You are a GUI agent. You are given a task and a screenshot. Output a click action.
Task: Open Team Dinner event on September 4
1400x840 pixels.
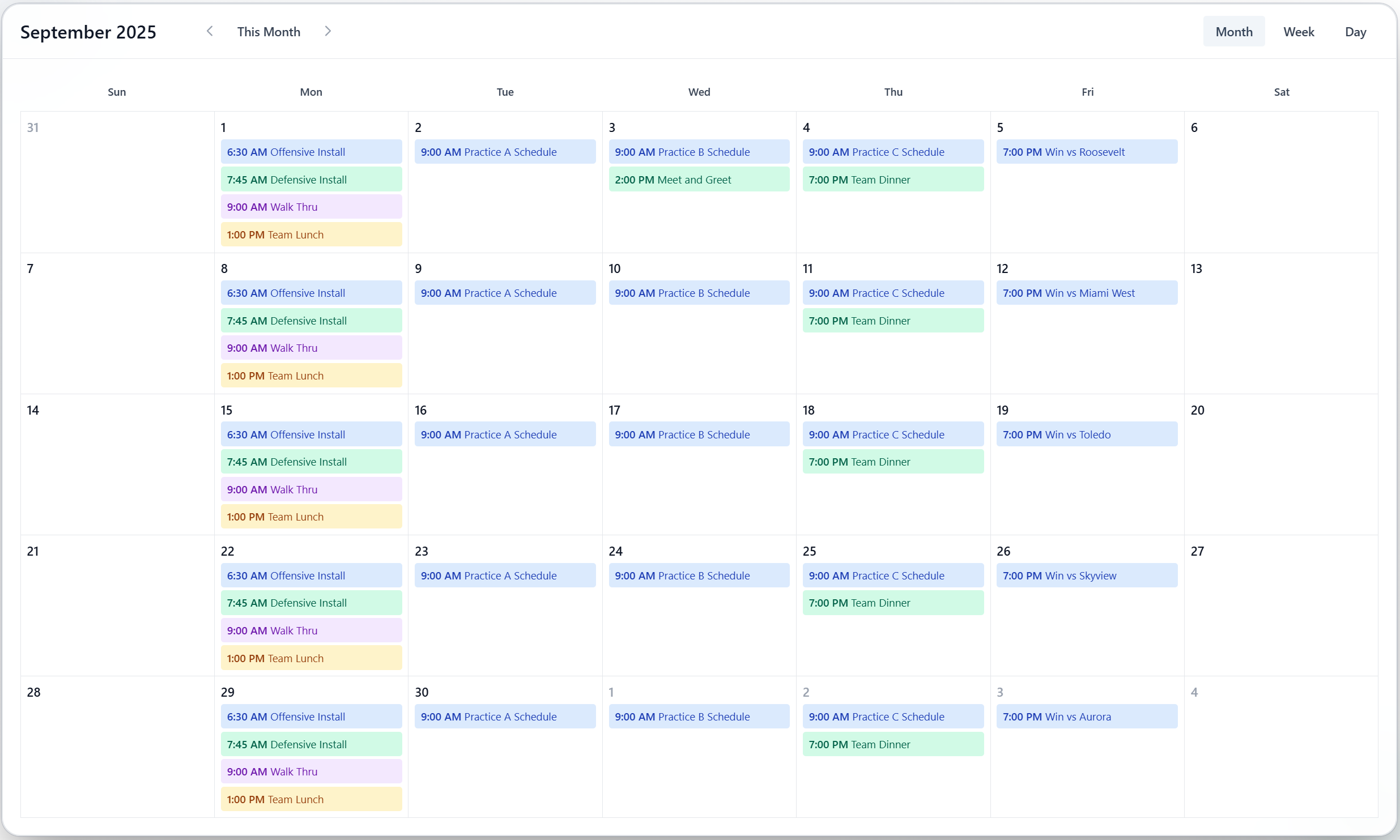tap(893, 180)
